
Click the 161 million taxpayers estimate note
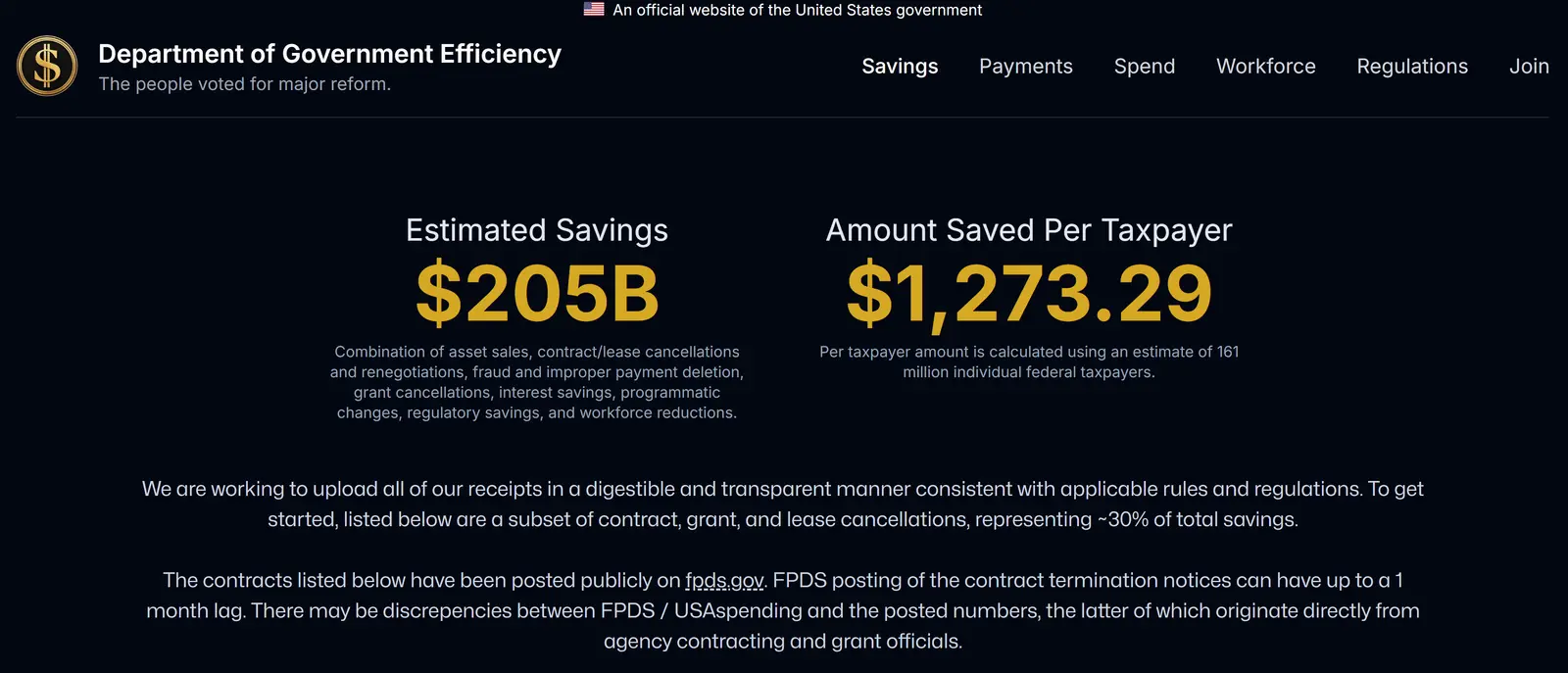coord(1028,361)
